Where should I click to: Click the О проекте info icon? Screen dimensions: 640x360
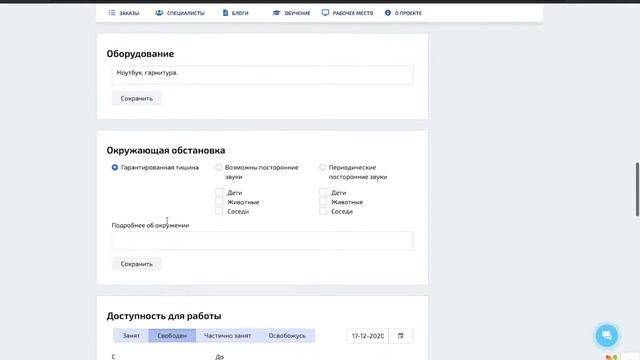(388, 13)
